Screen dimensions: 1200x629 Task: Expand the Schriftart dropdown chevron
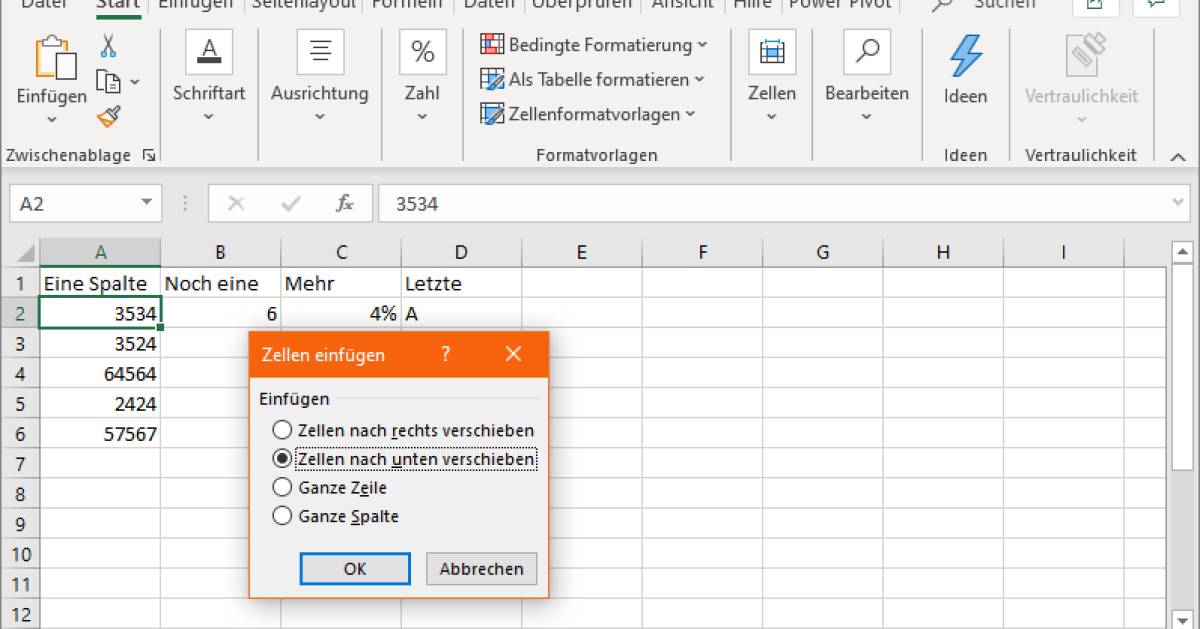pyautogui.click(x=209, y=116)
